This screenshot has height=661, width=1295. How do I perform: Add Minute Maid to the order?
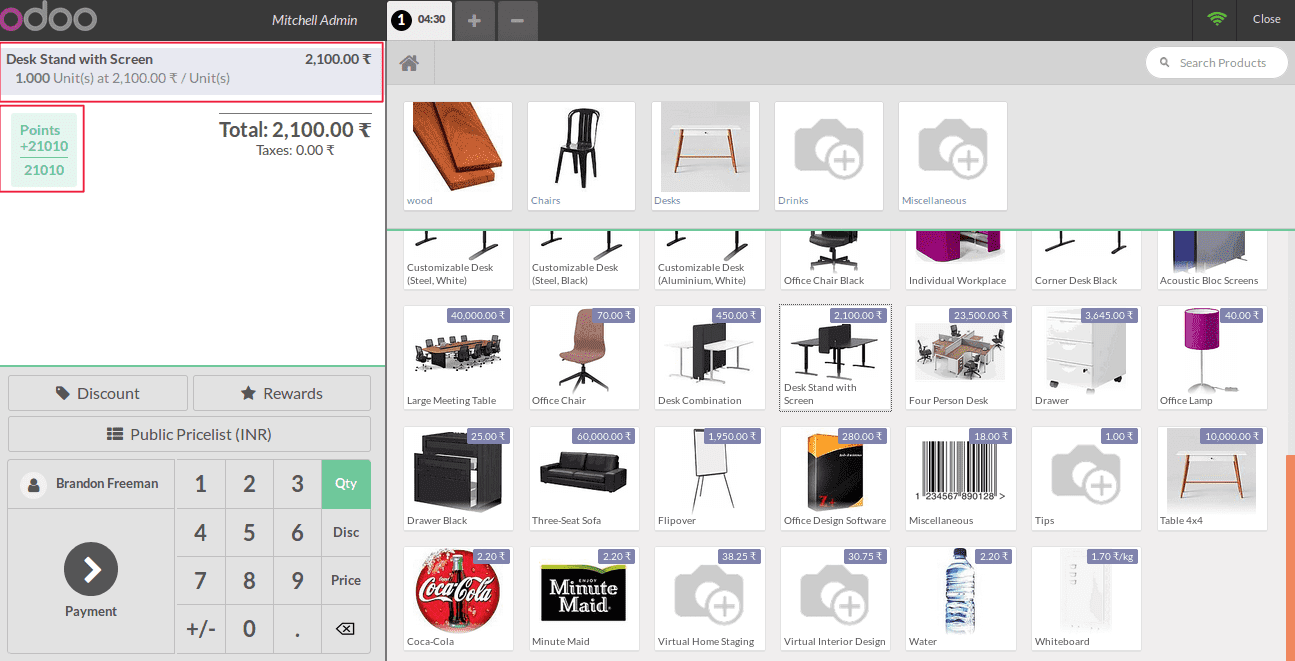(x=584, y=598)
